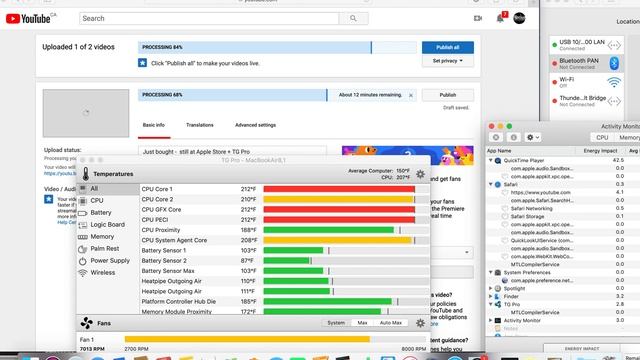Select the CPU System Agent Core row
The height and width of the screenshot is (360, 640).
point(284,240)
